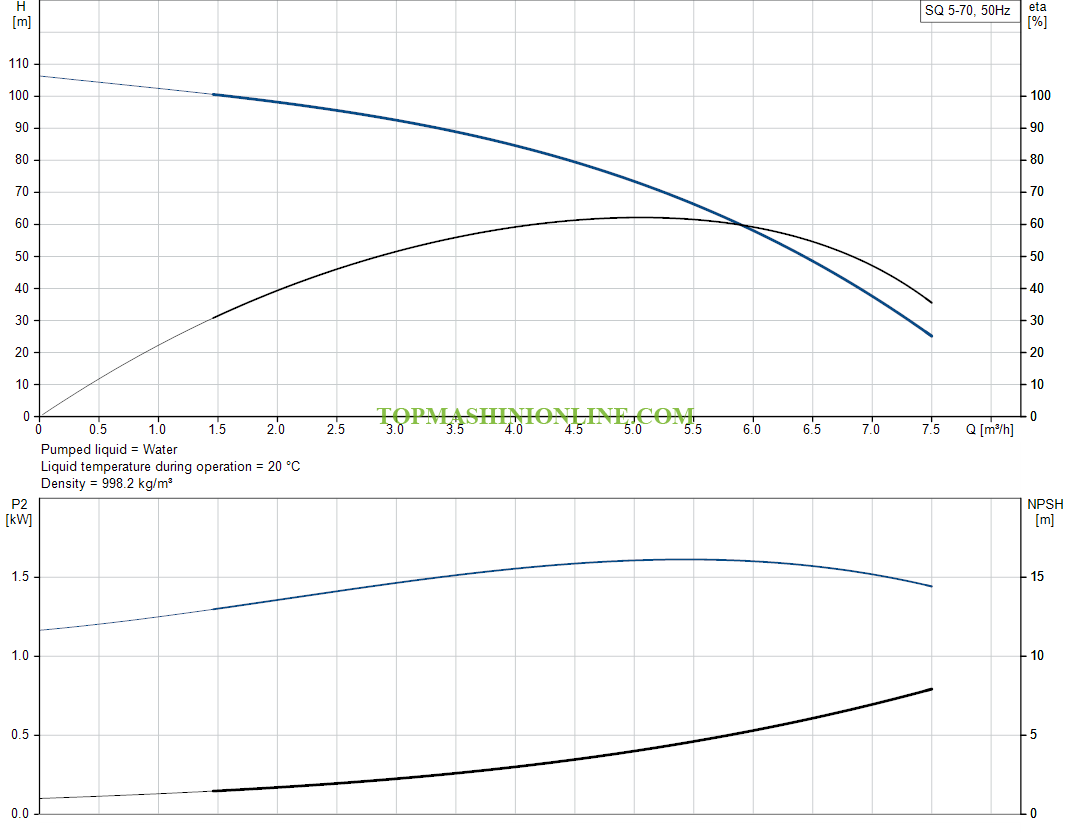Click the 2.5 tick label on Q axis

(335, 429)
